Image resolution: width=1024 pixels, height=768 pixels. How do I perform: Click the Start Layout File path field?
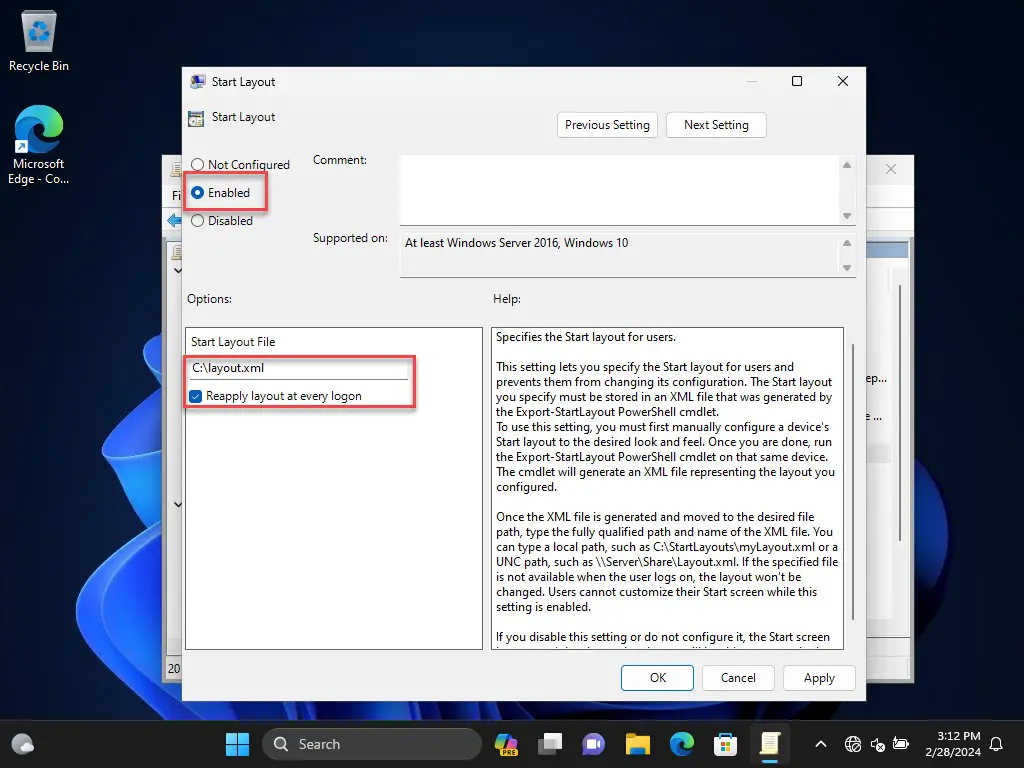pos(299,368)
